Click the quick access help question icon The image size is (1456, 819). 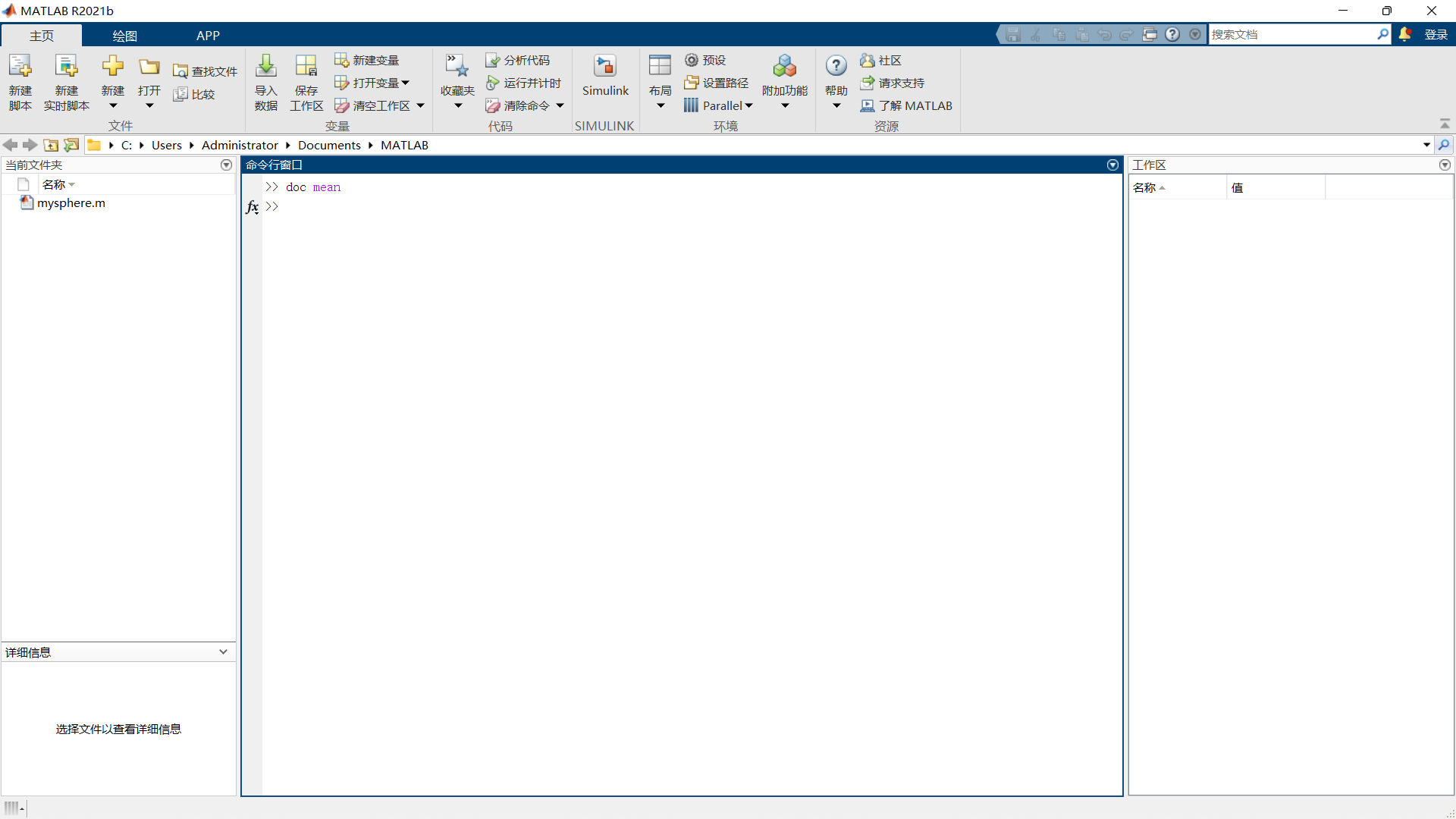[x=1172, y=34]
